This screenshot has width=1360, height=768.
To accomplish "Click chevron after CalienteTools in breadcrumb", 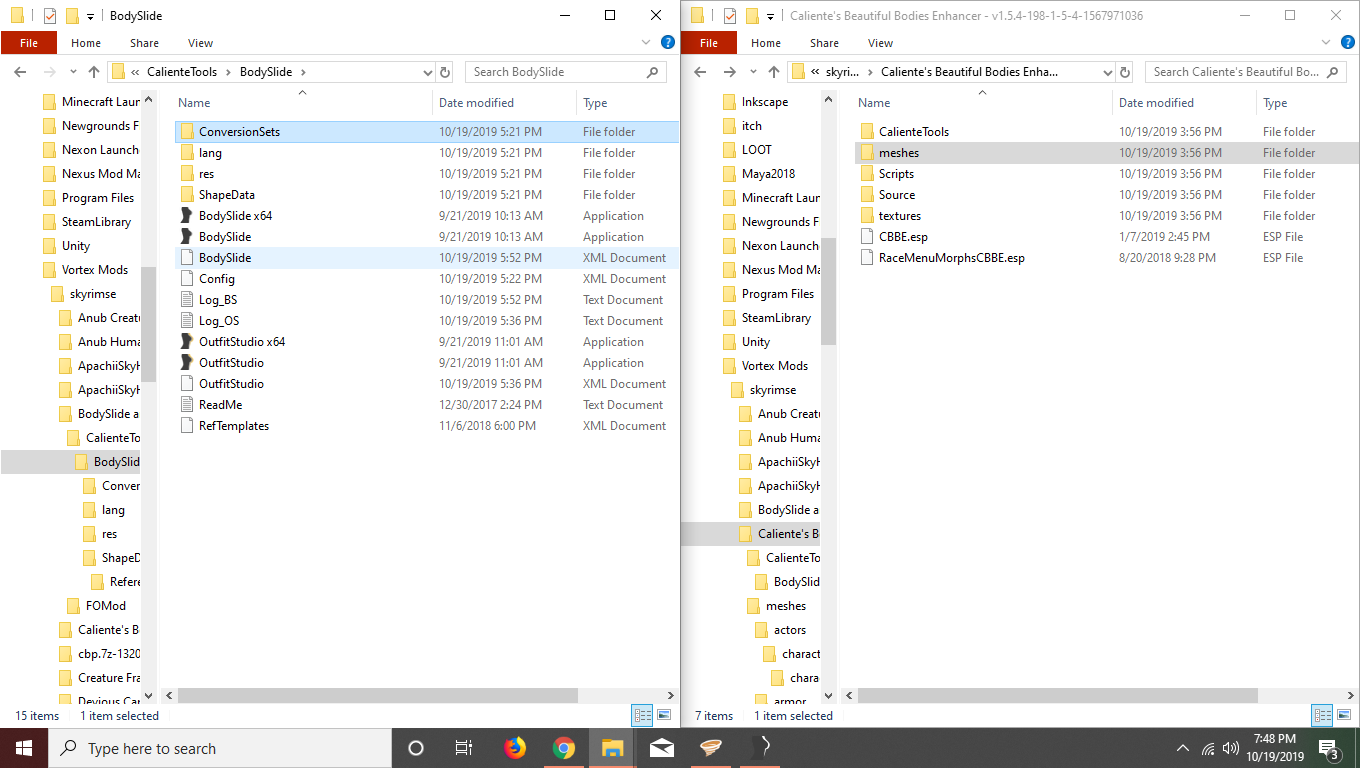I will tap(227, 72).
